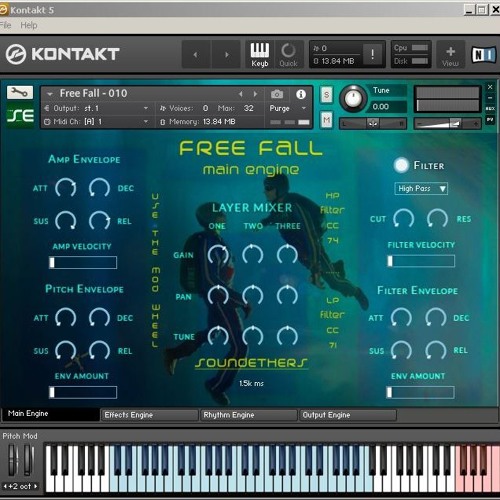Image resolution: width=500 pixels, height=500 pixels.
Task: Toggle the Filter on/off light
Action: coord(401,165)
